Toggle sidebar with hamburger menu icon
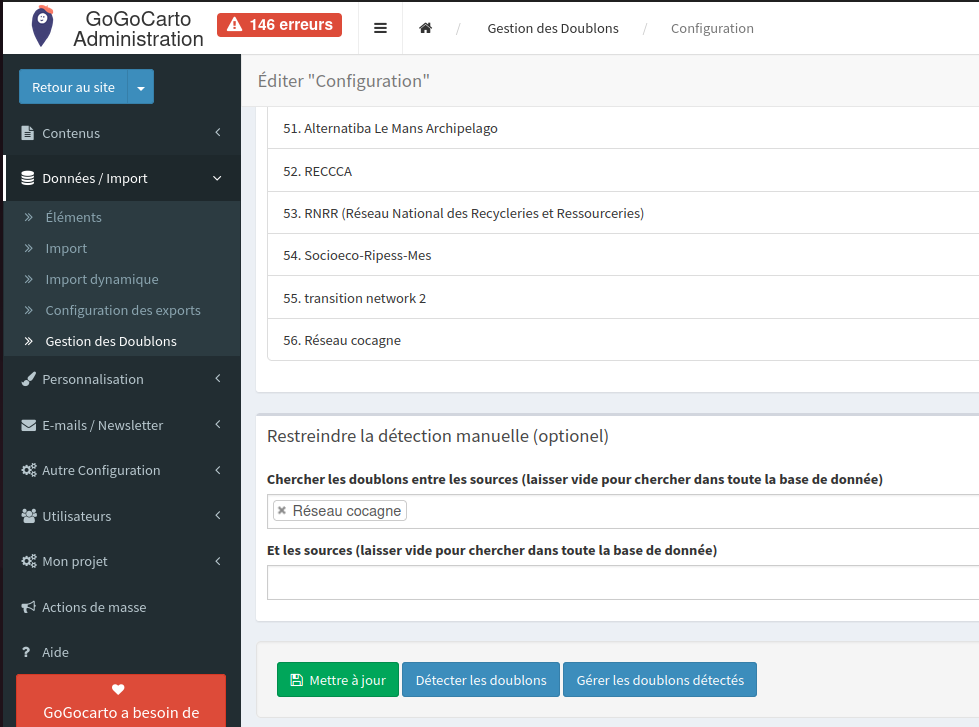979x727 pixels. [x=380, y=28]
